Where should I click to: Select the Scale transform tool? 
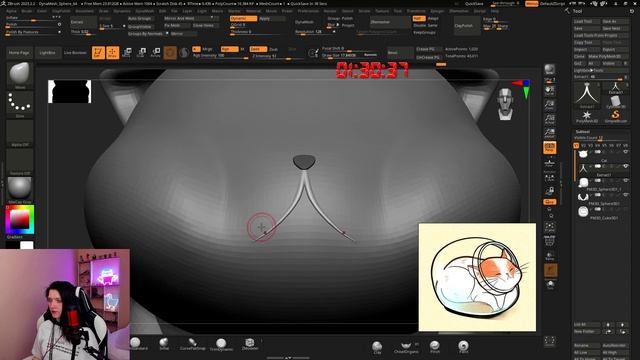pos(141,53)
